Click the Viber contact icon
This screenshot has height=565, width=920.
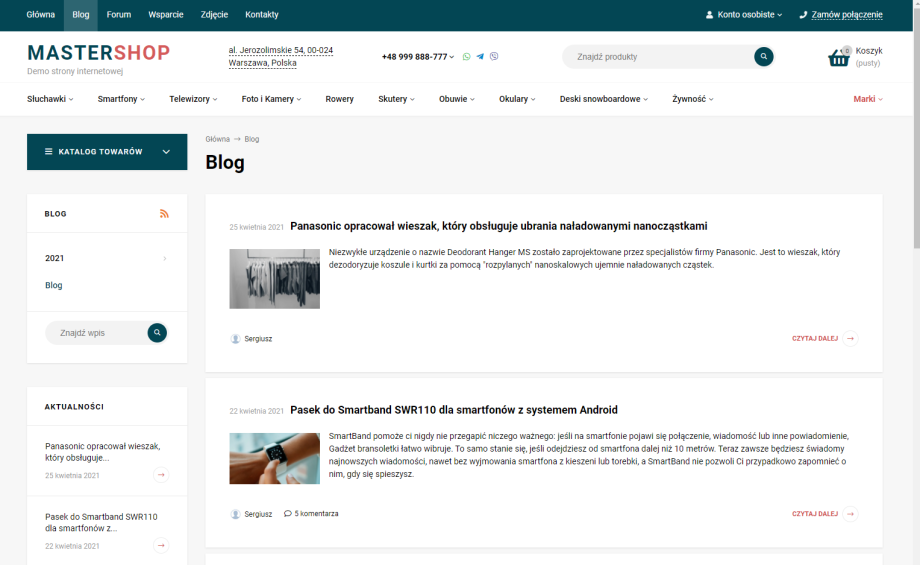point(494,57)
